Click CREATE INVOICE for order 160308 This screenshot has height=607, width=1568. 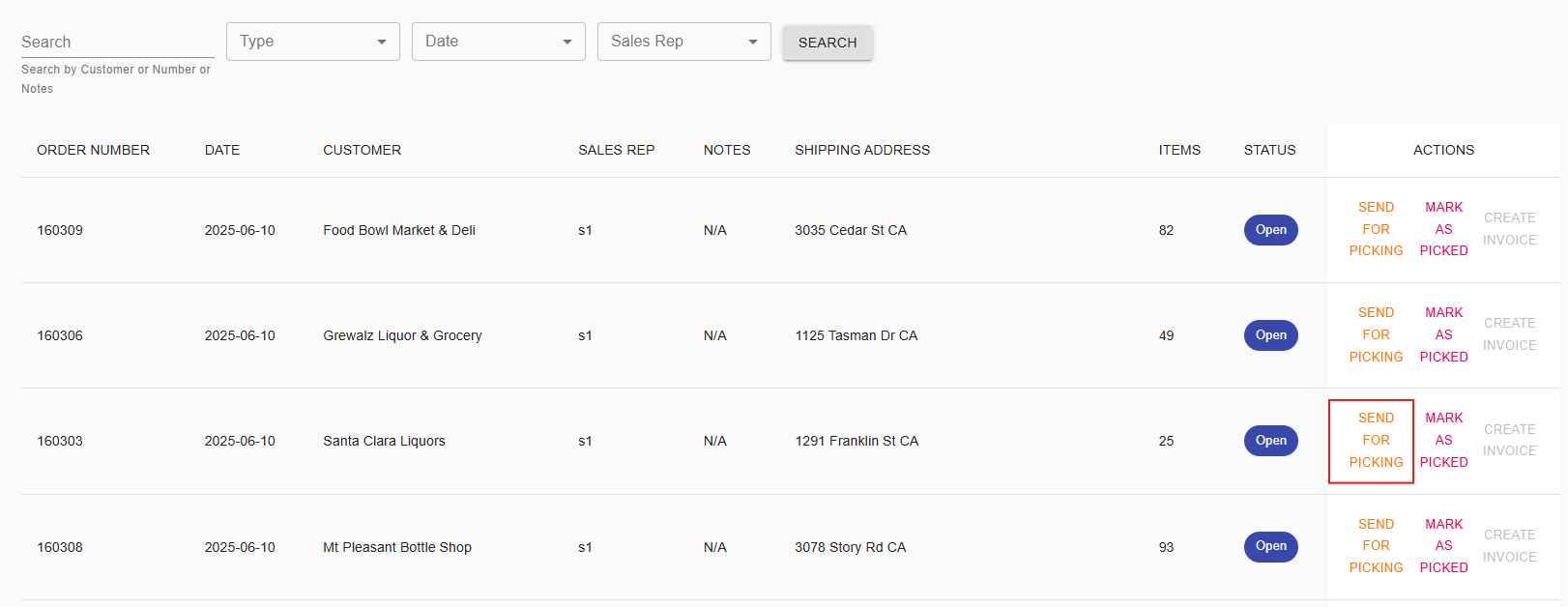pyautogui.click(x=1509, y=545)
